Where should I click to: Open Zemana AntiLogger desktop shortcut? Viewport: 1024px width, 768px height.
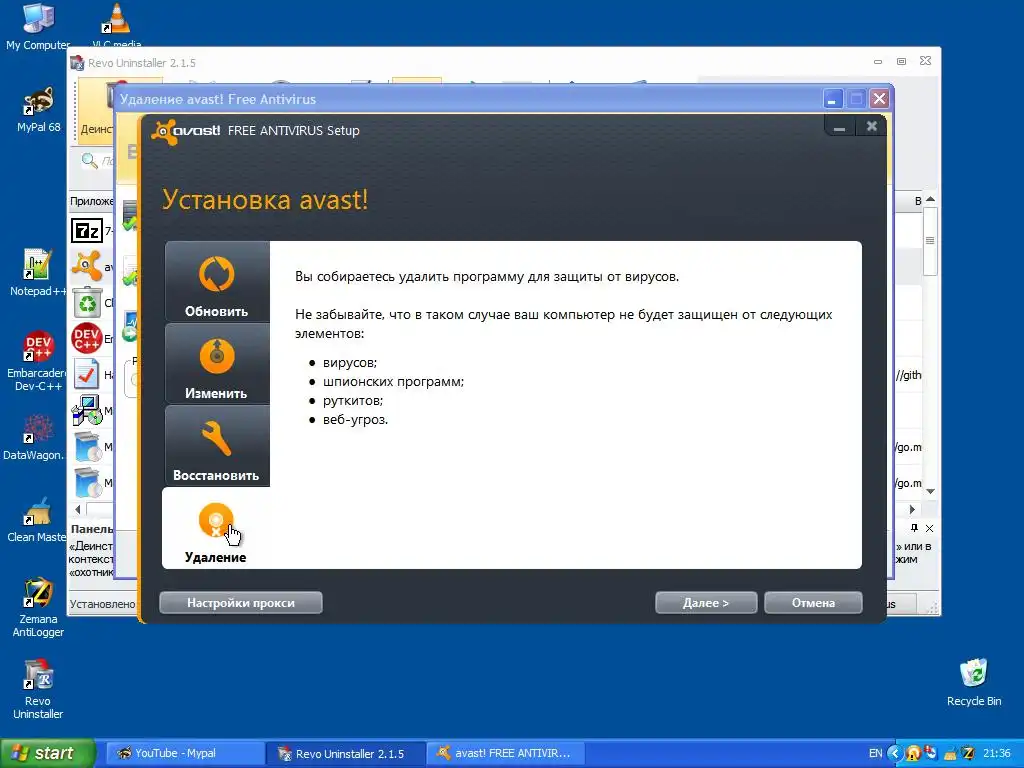click(38, 608)
